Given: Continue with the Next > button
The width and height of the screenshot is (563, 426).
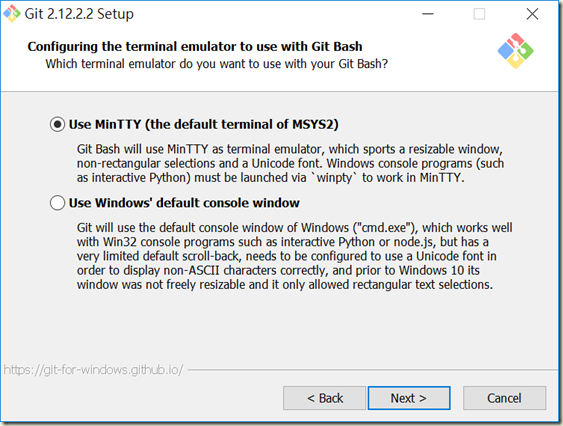Looking at the screenshot, I should click(x=409, y=398).
